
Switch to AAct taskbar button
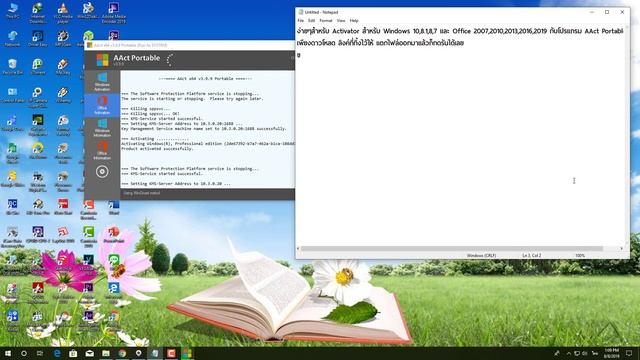click(187, 353)
